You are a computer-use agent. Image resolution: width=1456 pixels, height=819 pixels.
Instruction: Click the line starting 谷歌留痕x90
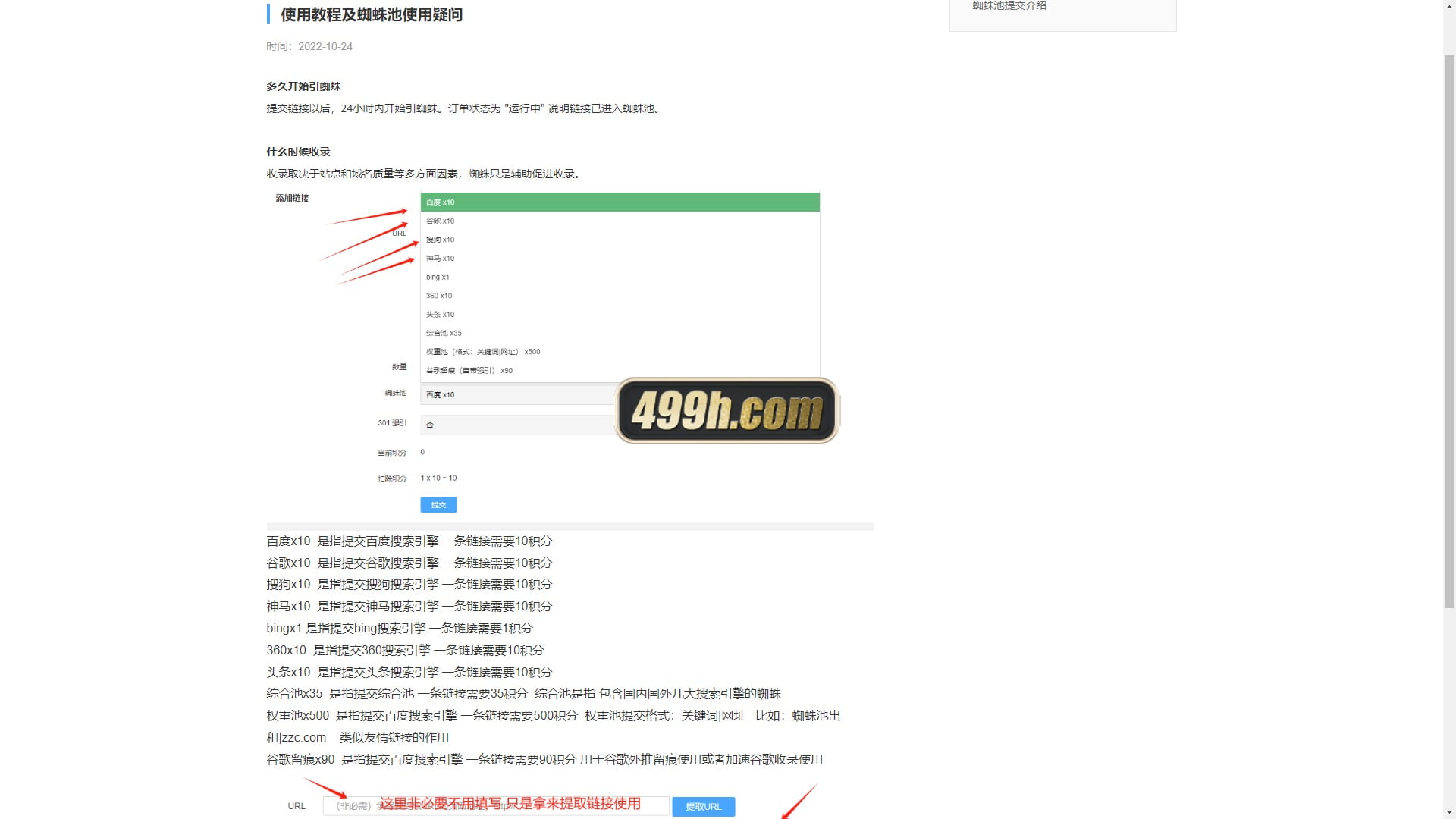(544, 760)
